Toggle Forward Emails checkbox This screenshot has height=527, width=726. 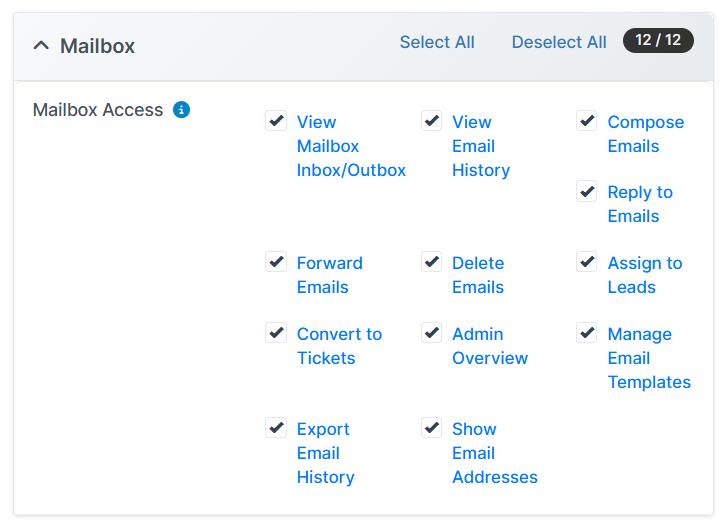click(276, 262)
